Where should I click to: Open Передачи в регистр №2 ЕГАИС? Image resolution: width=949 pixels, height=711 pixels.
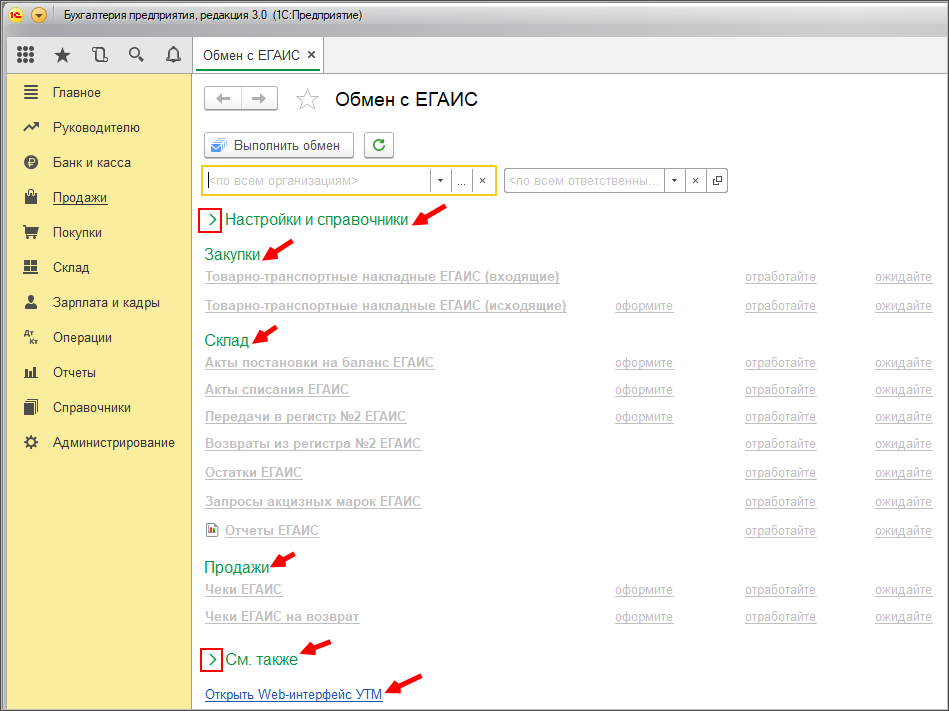click(305, 416)
